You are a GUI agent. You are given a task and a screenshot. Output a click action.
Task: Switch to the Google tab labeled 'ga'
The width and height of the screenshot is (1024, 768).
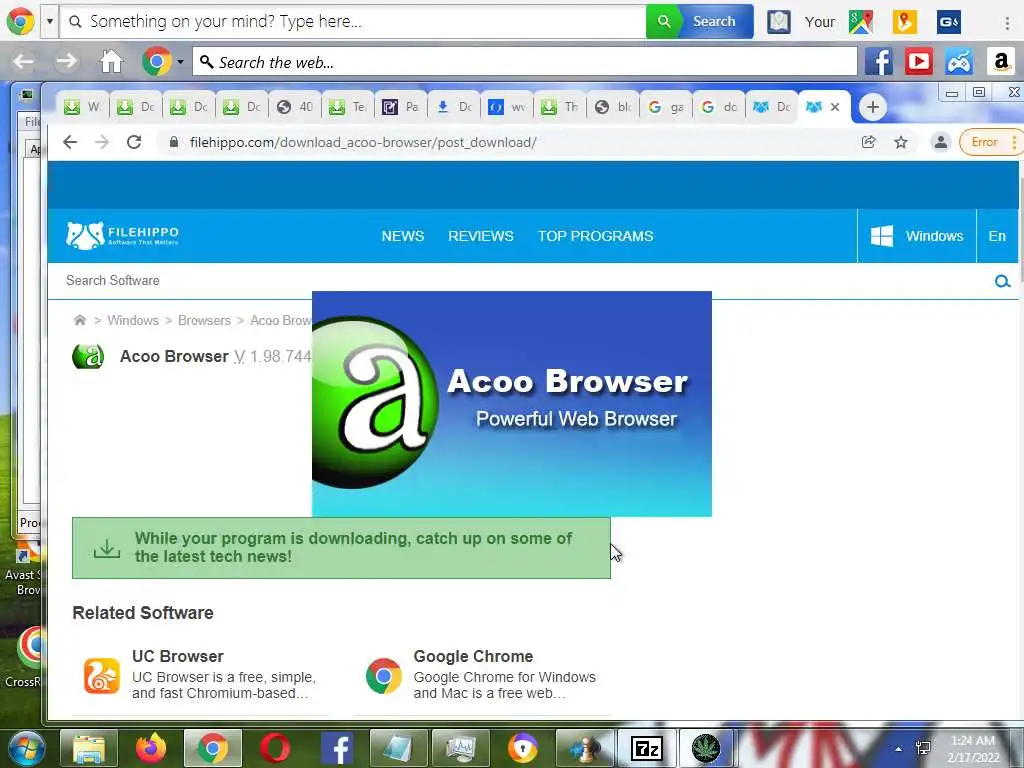(665, 107)
